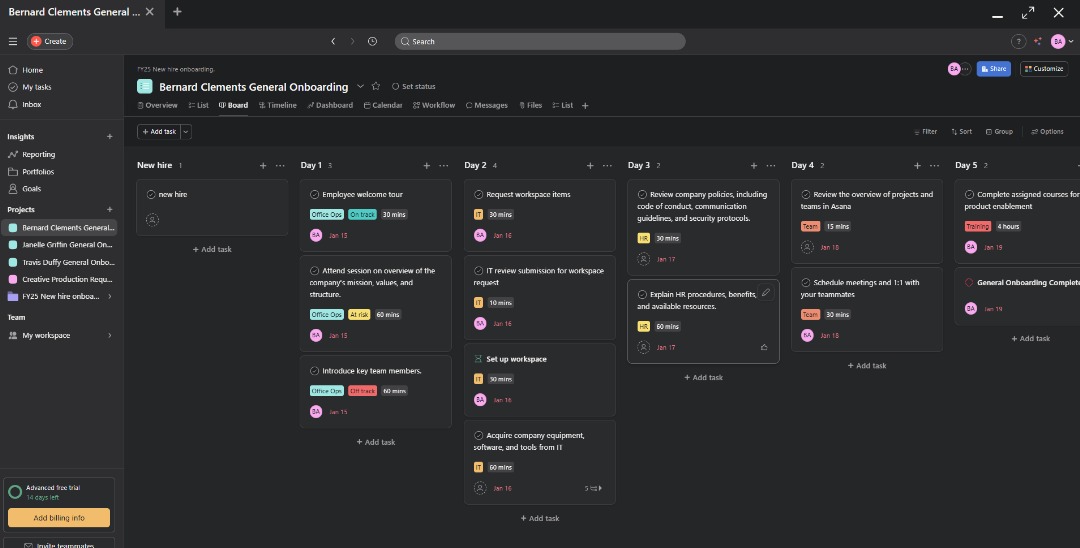1080x548 pixels.
Task: Open the Group by dropdown
Action: [999, 131]
